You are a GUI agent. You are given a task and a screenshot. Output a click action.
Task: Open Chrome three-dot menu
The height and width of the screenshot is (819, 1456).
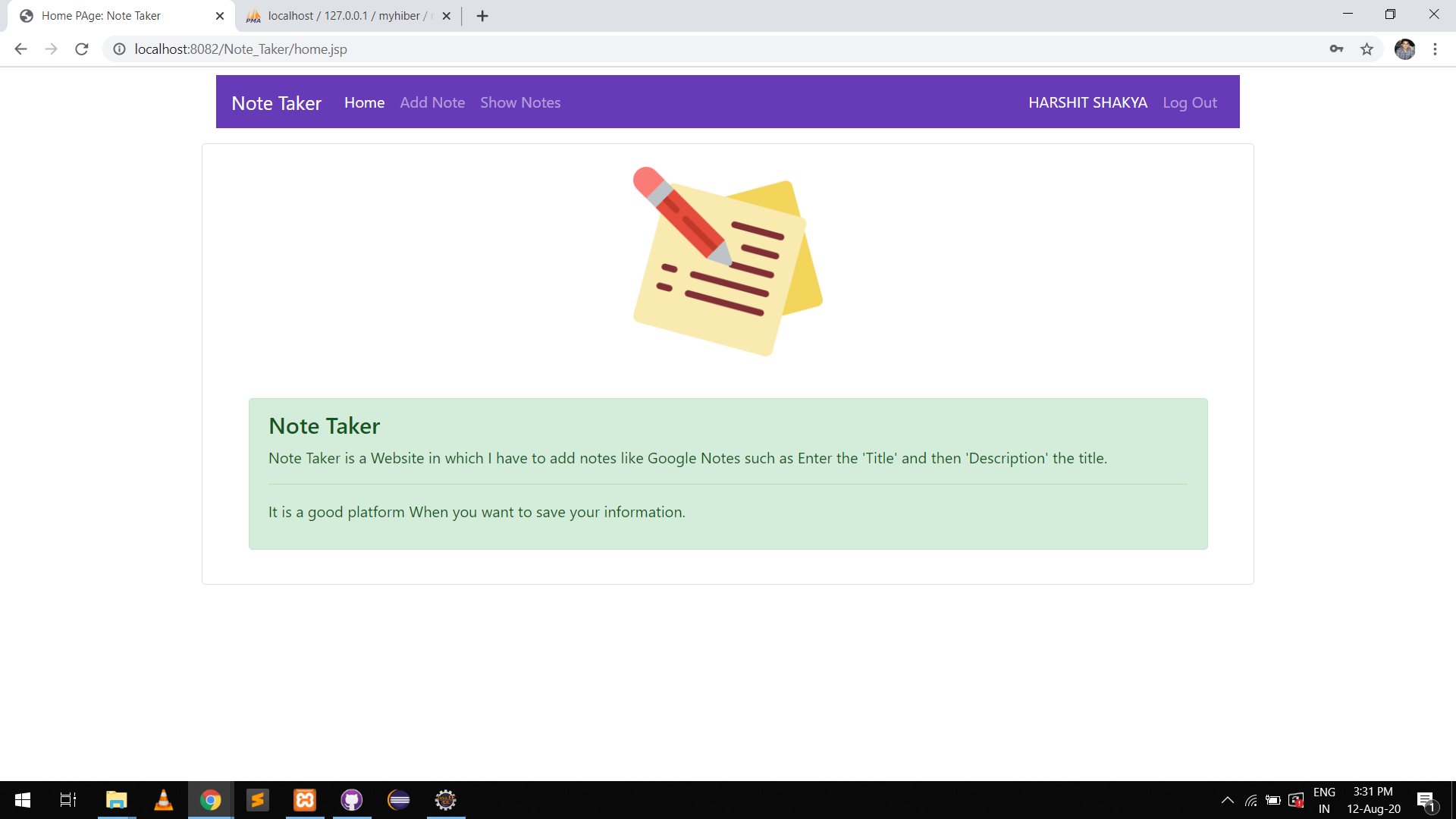tap(1435, 49)
